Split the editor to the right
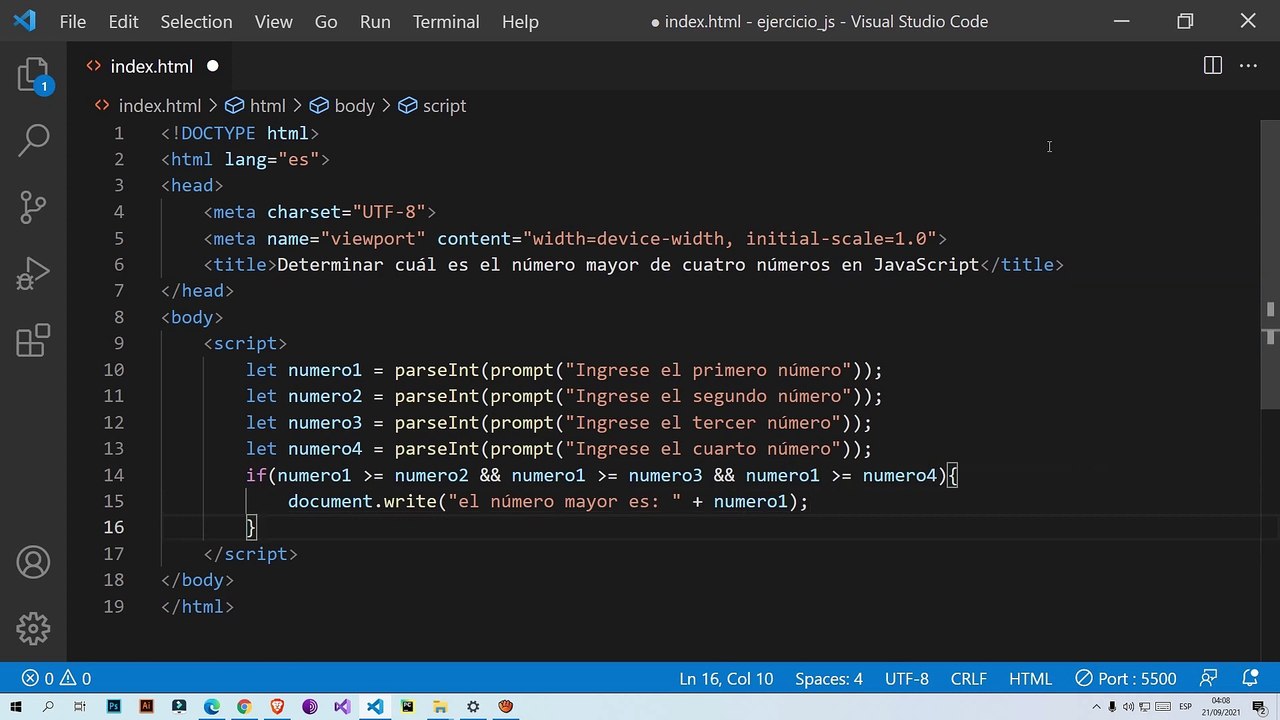The height and width of the screenshot is (720, 1280). click(1212, 66)
